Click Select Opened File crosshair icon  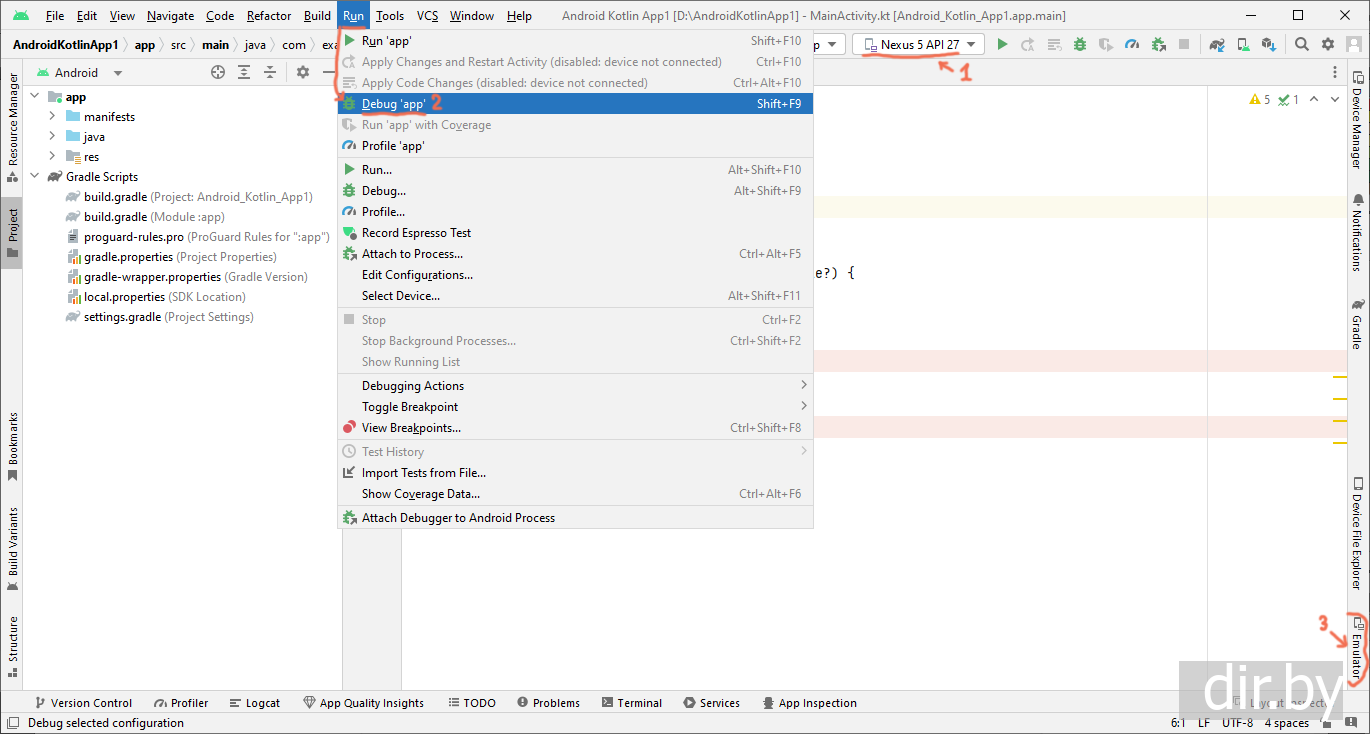point(218,72)
